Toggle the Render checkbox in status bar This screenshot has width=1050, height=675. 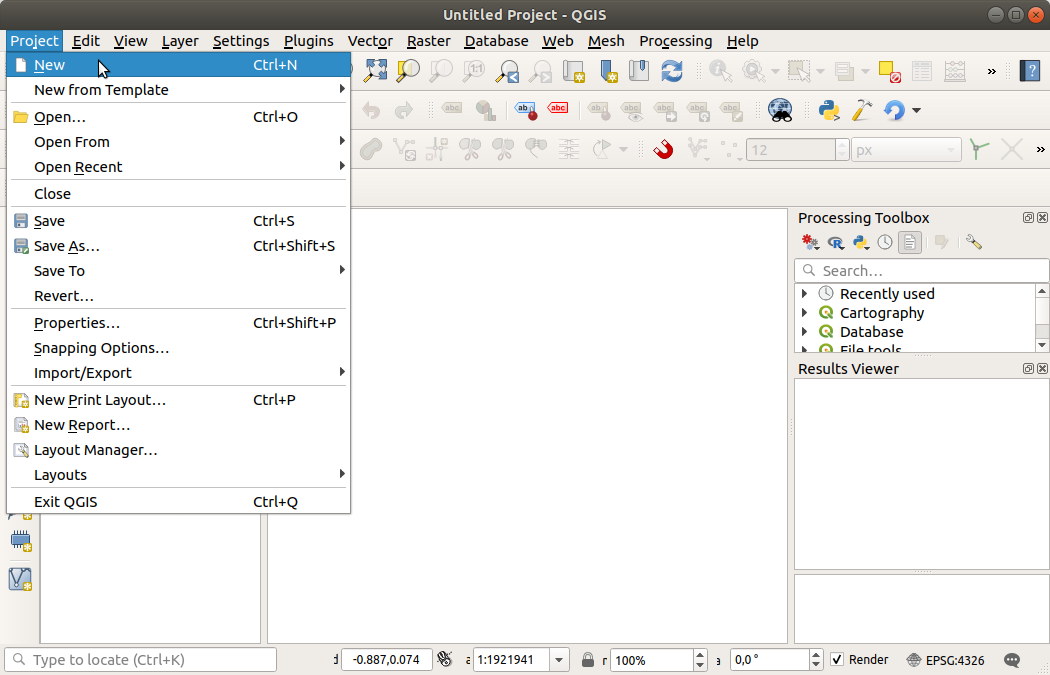[x=838, y=660]
